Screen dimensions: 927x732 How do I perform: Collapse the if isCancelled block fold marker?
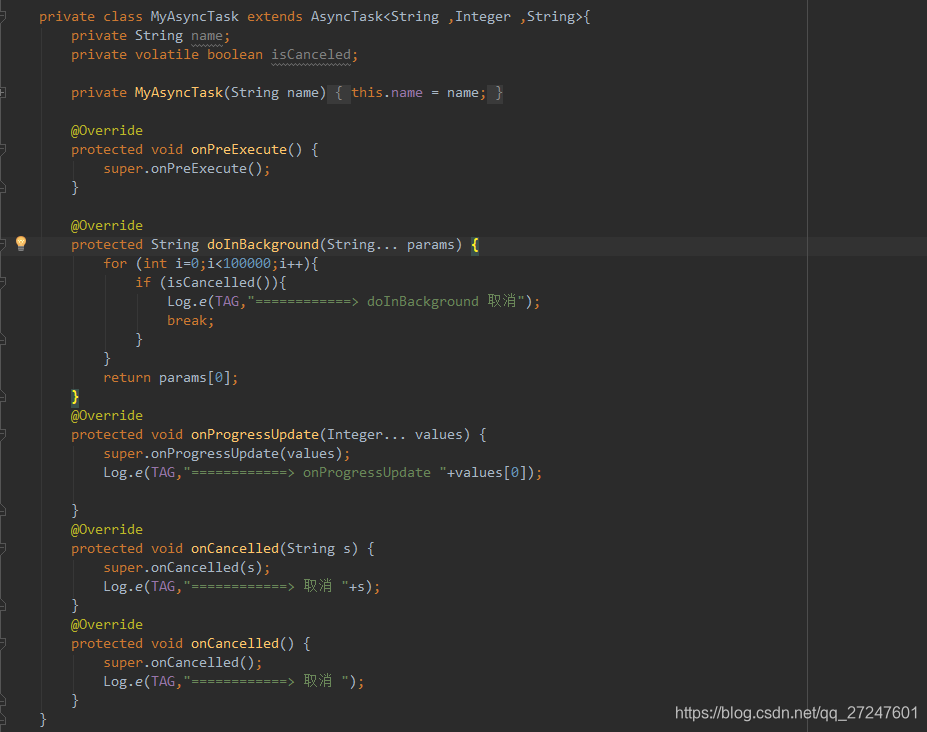click(x=2, y=283)
